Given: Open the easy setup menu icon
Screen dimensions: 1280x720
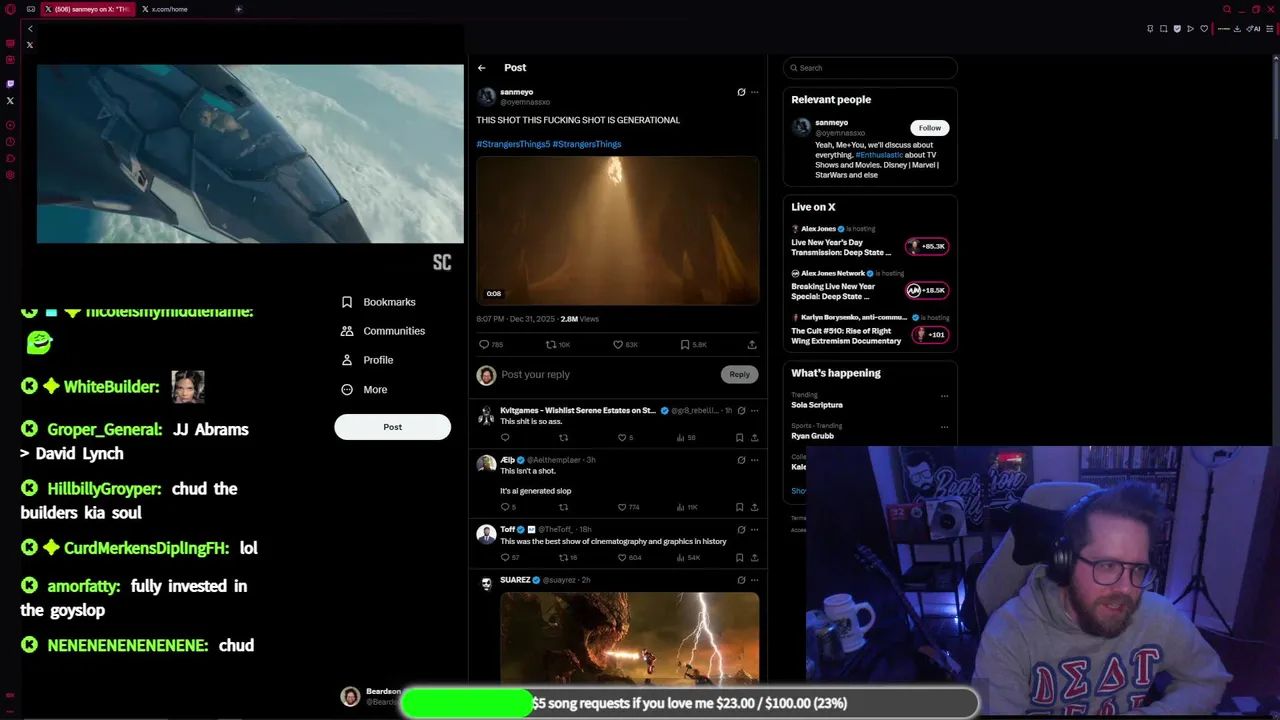Looking at the screenshot, I should tap(1271, 29).
